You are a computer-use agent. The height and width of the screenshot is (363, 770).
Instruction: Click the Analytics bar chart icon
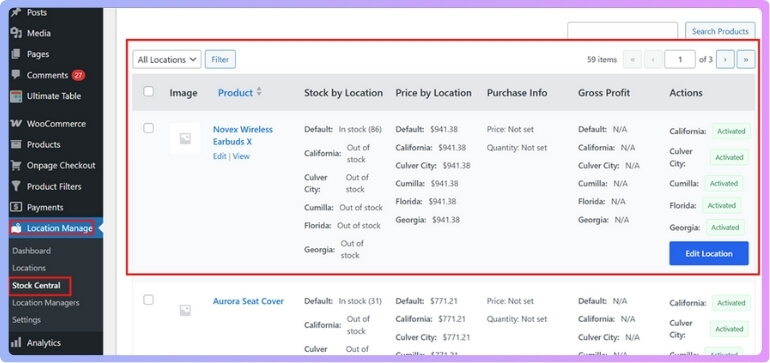16,342
